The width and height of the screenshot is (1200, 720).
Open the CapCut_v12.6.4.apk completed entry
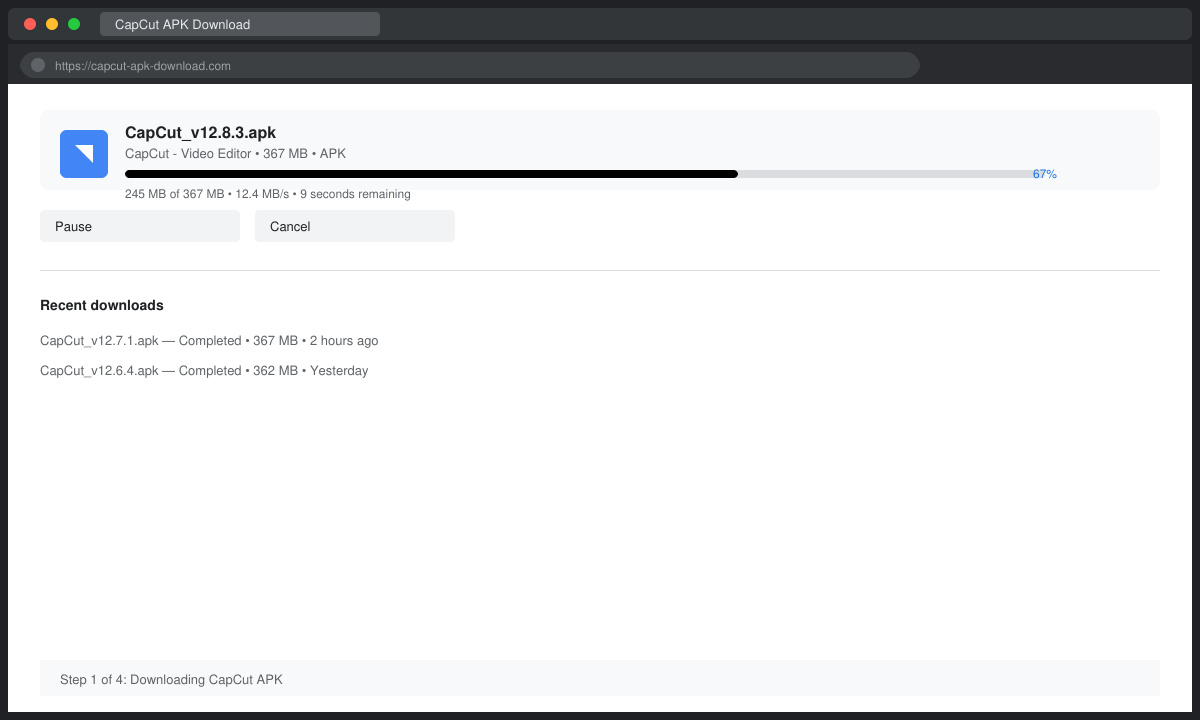204,371
